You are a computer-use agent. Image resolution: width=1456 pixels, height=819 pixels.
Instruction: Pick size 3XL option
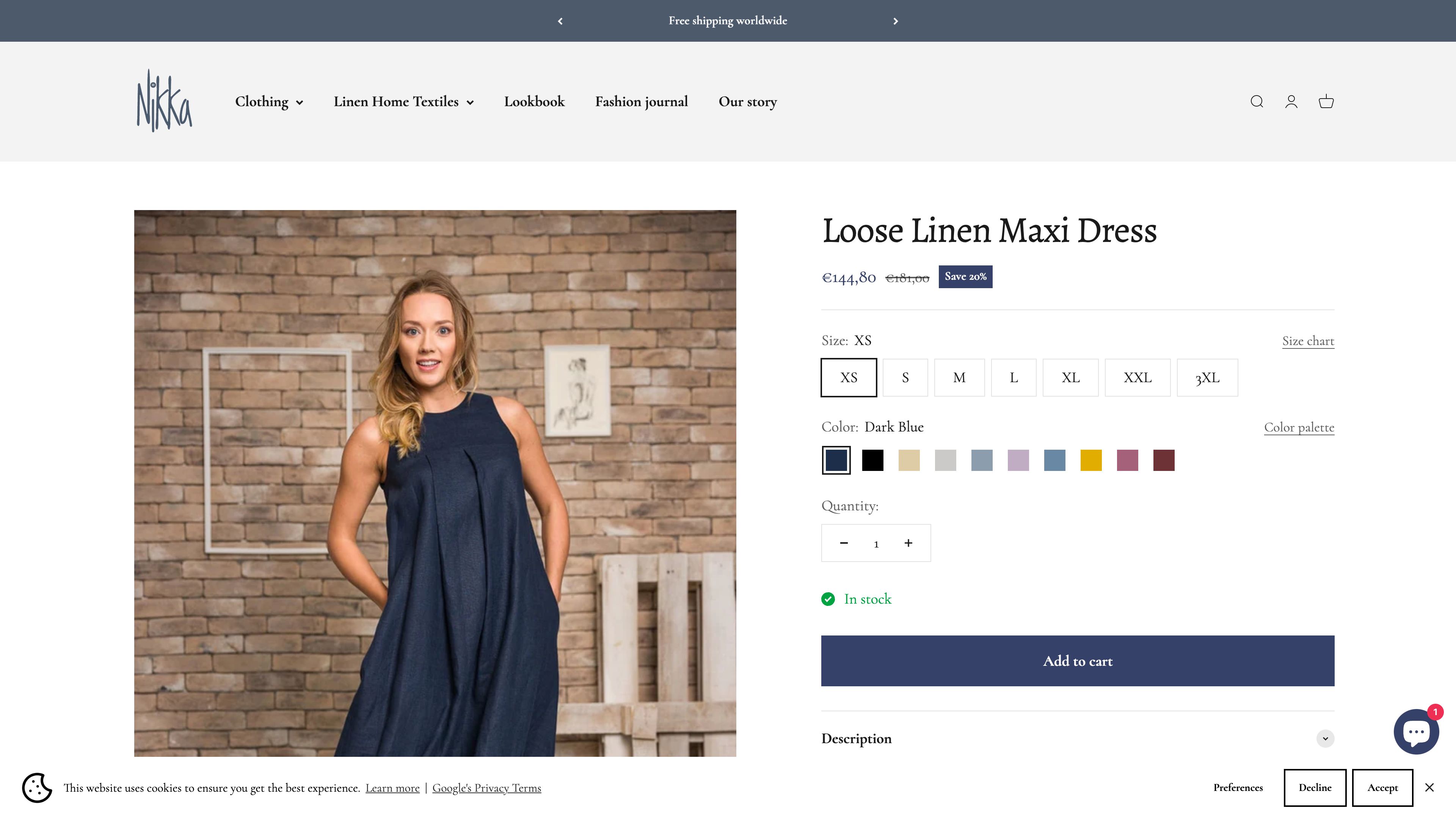1207,378
